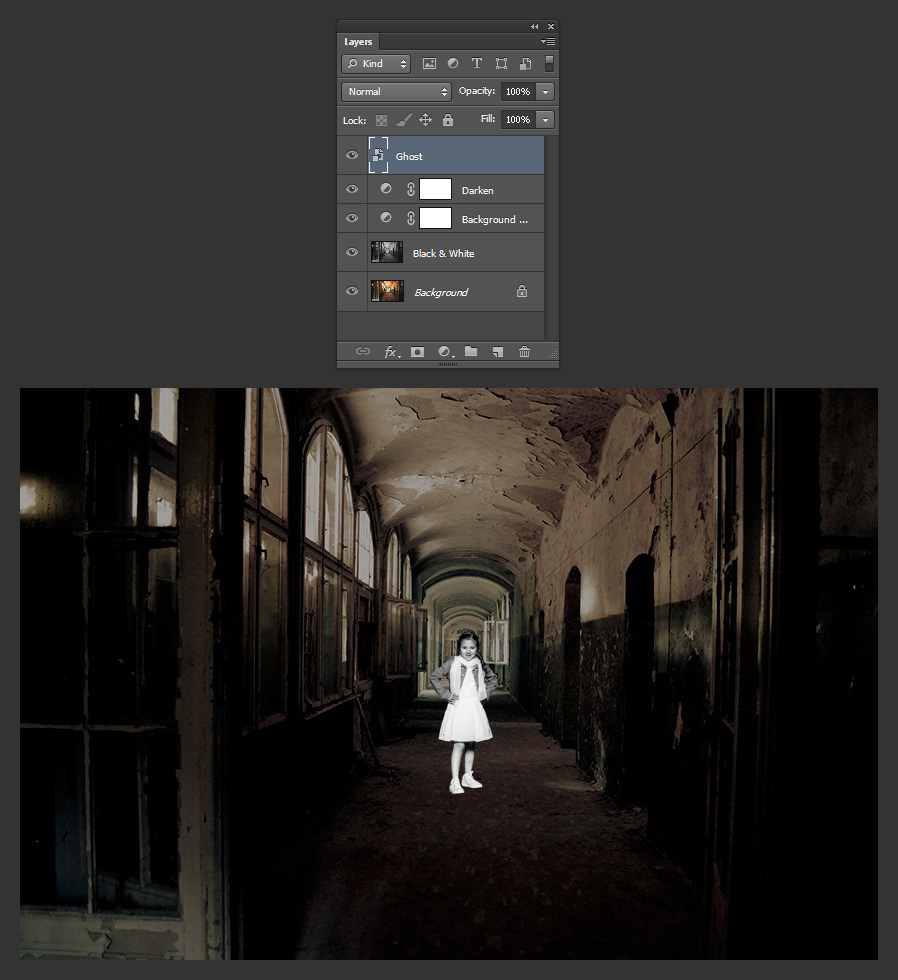Image resolution: width=898 pixels, height=980 pixels.
Task: Select the Black & White layer thumbnail
Action: pyautogui.click(x=387, y=252)
